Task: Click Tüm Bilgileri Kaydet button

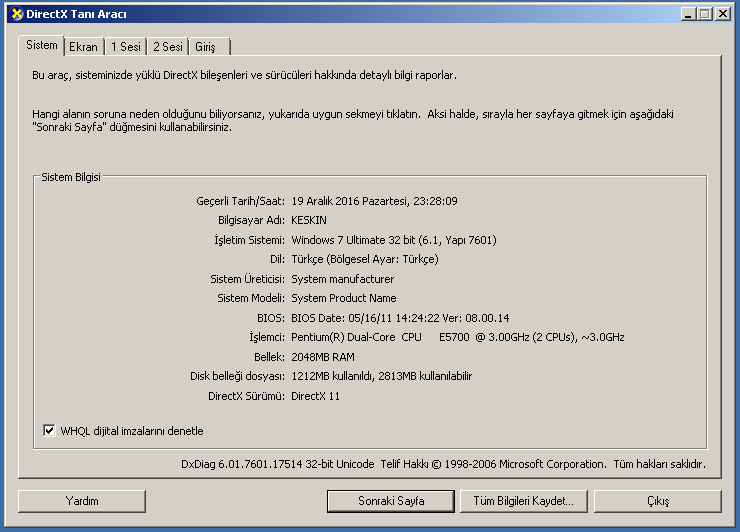Action: pos(524,501)
